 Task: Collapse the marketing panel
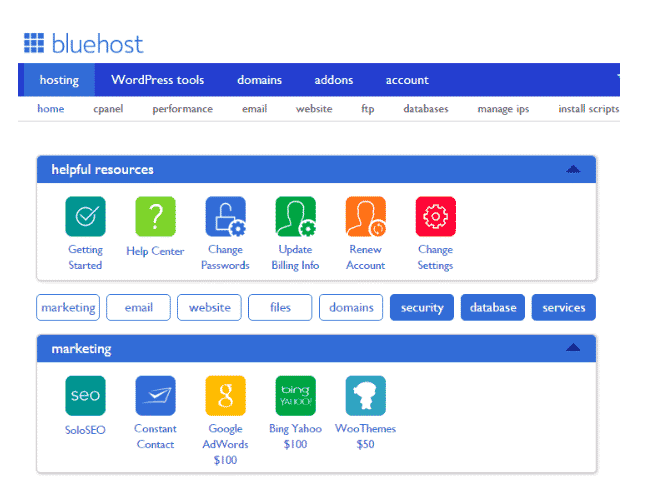pos(573,348)
